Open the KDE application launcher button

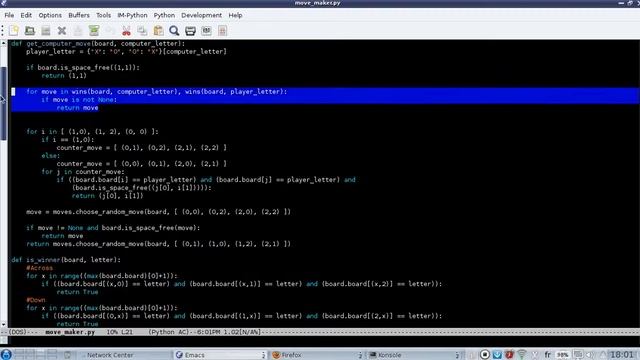tap(6, 354)
